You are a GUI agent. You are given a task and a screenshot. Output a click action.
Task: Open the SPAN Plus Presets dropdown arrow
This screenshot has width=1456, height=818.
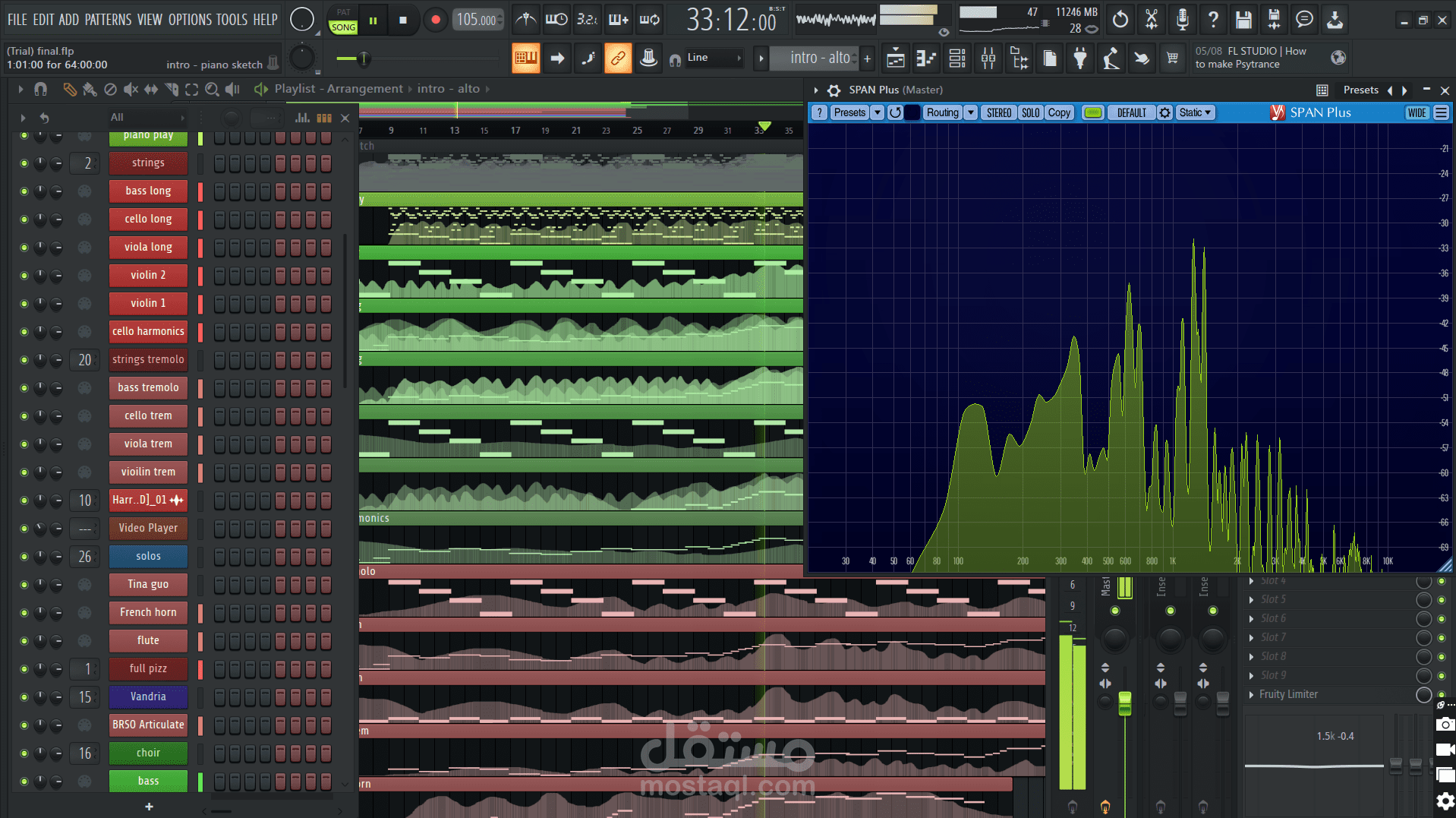[x=877, y=113]
